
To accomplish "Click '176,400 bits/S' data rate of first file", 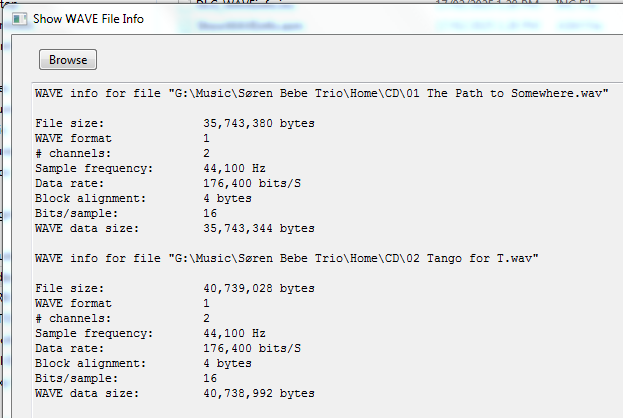I will (252, 184).
